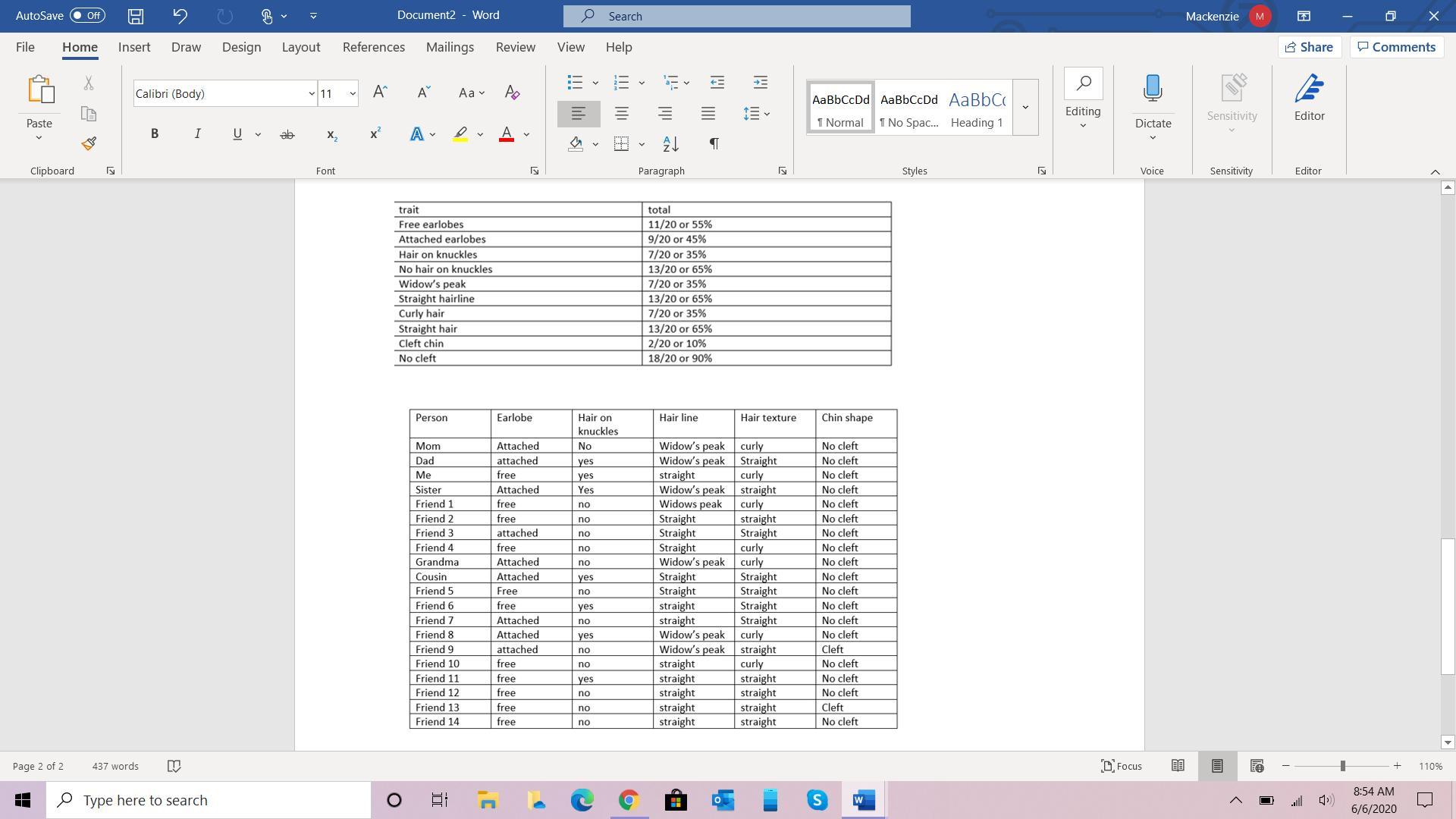Expand the Styles gallery more arrow

click(x=1025, y=107)
